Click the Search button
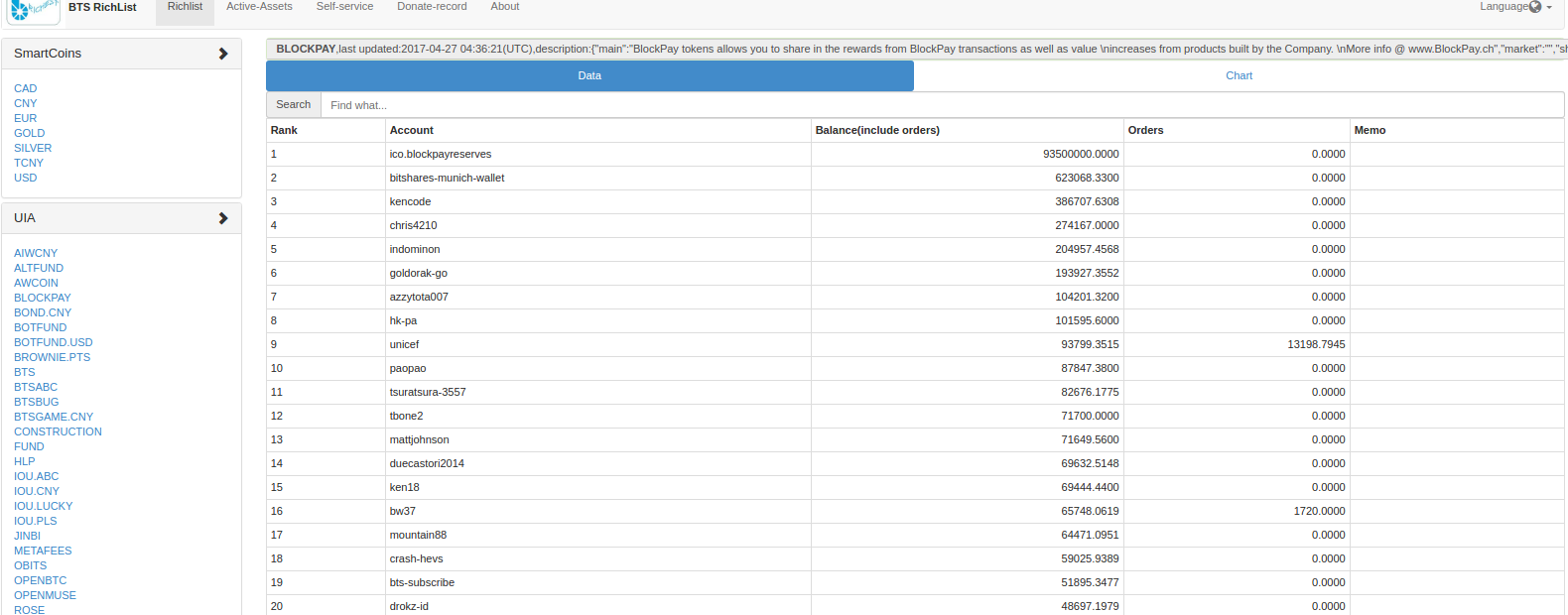Image resolution: width=1568 pixels, height=615 pixels. (293, 104)
